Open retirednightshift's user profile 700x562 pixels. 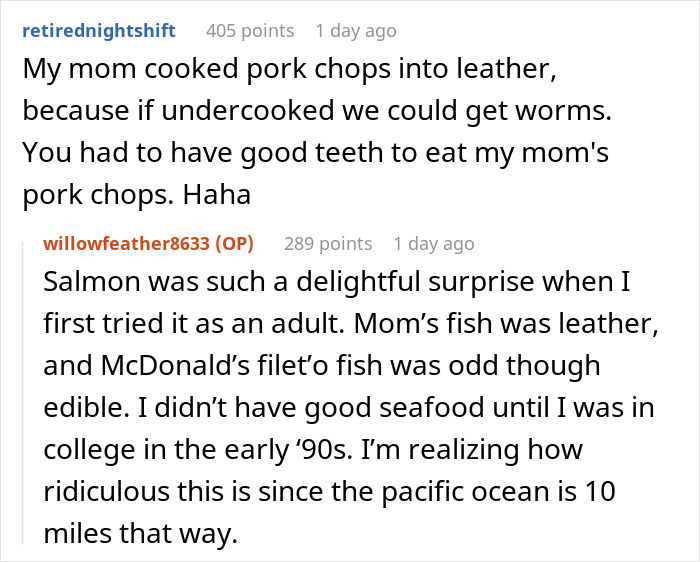[98, 30]
